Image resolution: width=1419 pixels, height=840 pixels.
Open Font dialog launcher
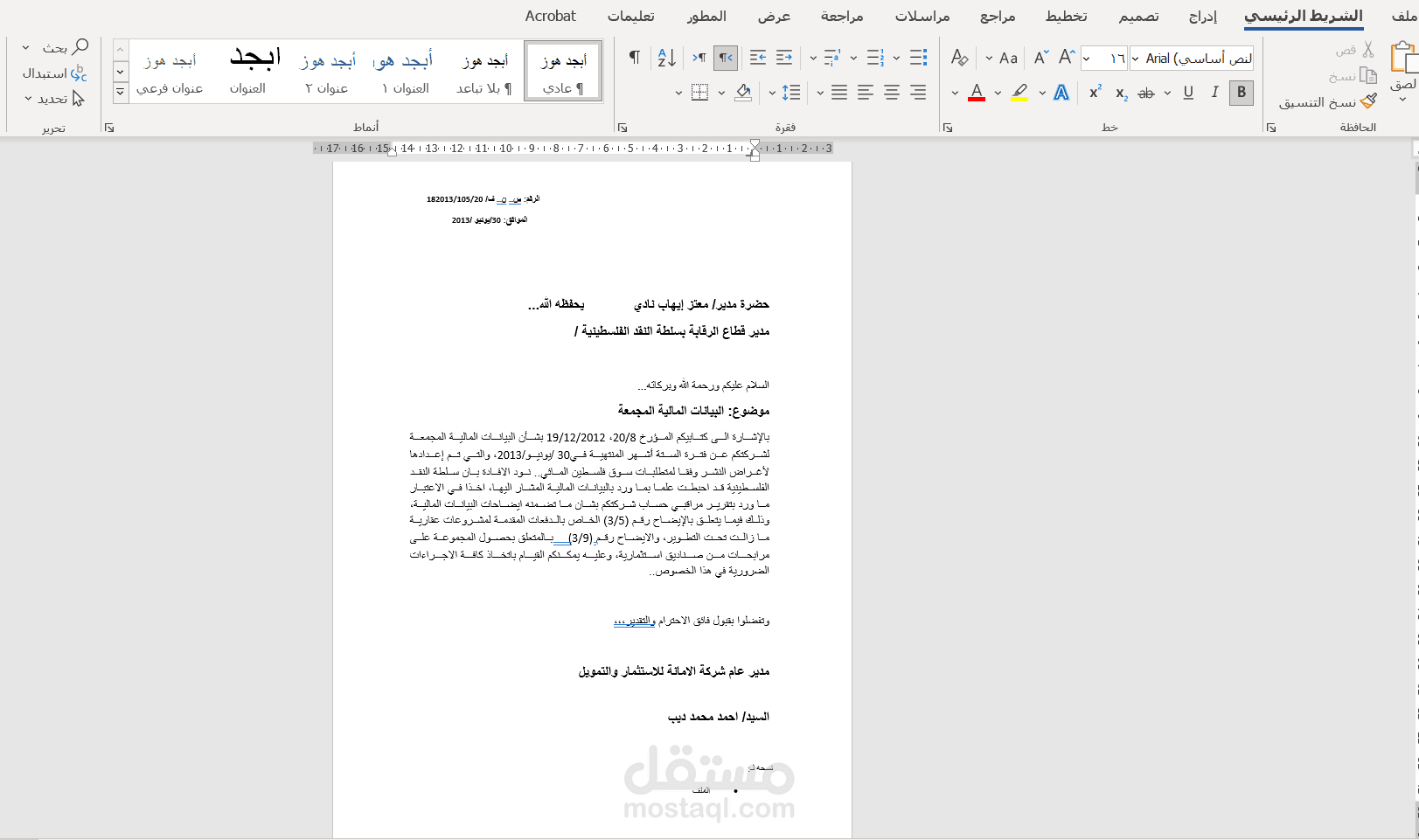tap(947, 128)
